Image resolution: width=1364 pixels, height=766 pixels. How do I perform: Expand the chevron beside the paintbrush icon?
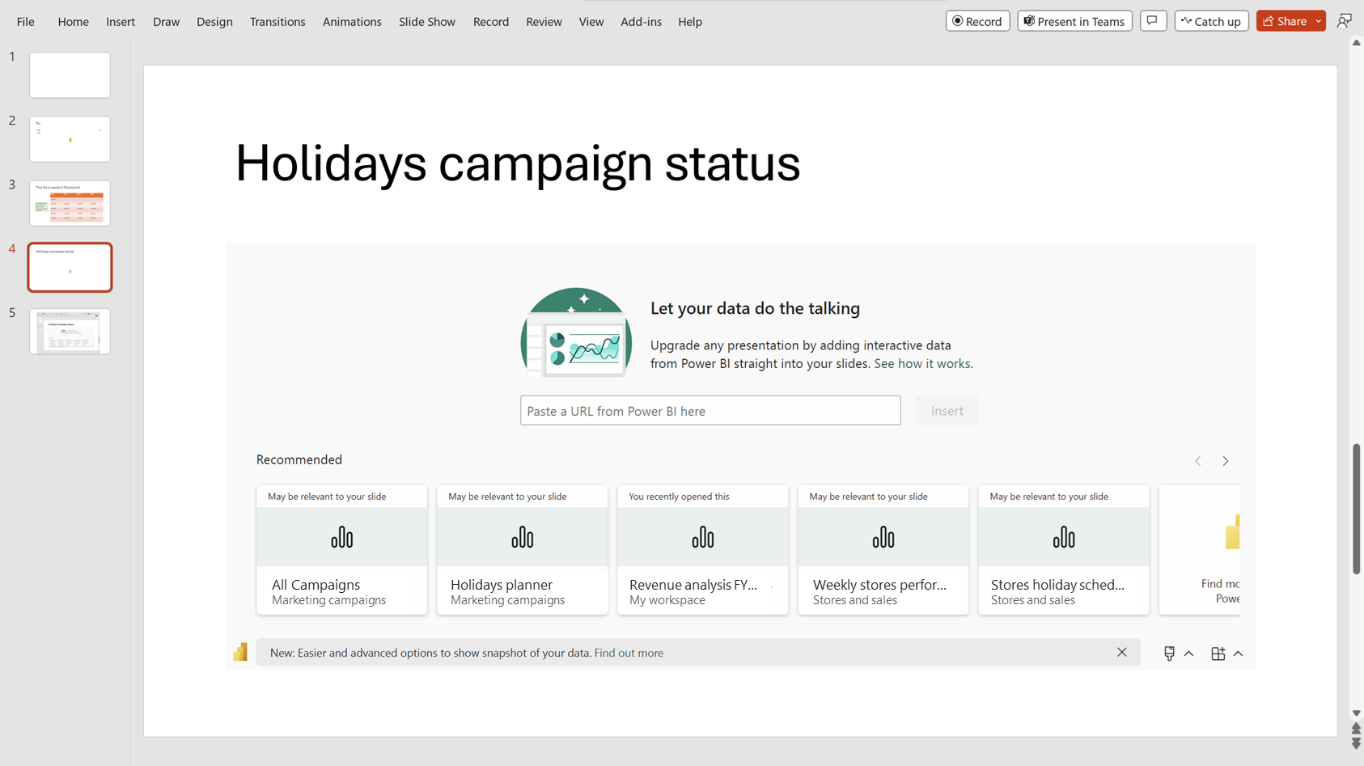(1189, 653)
